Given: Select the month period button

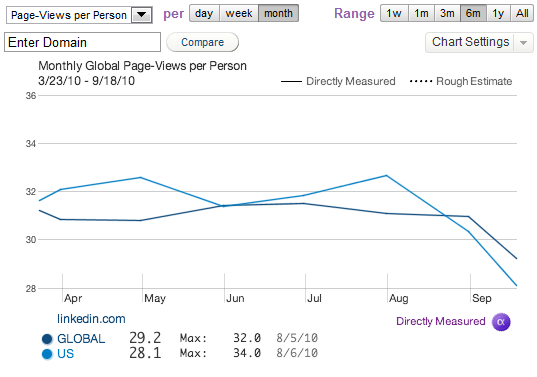Looking at the screenshot, I should click(278, 13).
